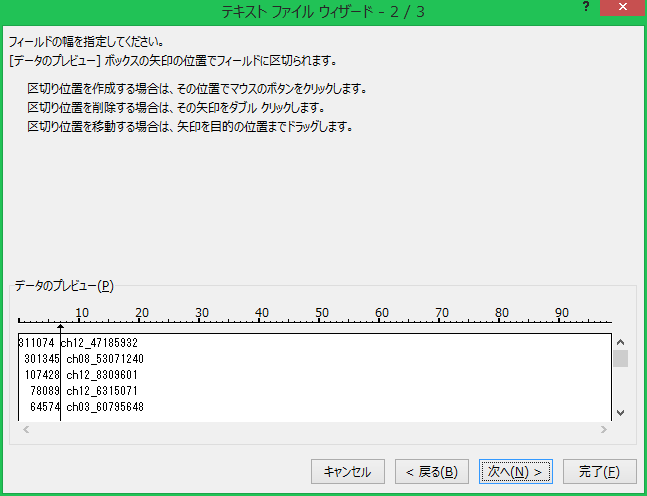
Task: Click the ch08_53071240 row in preview
Action: (x=105, y=359)
